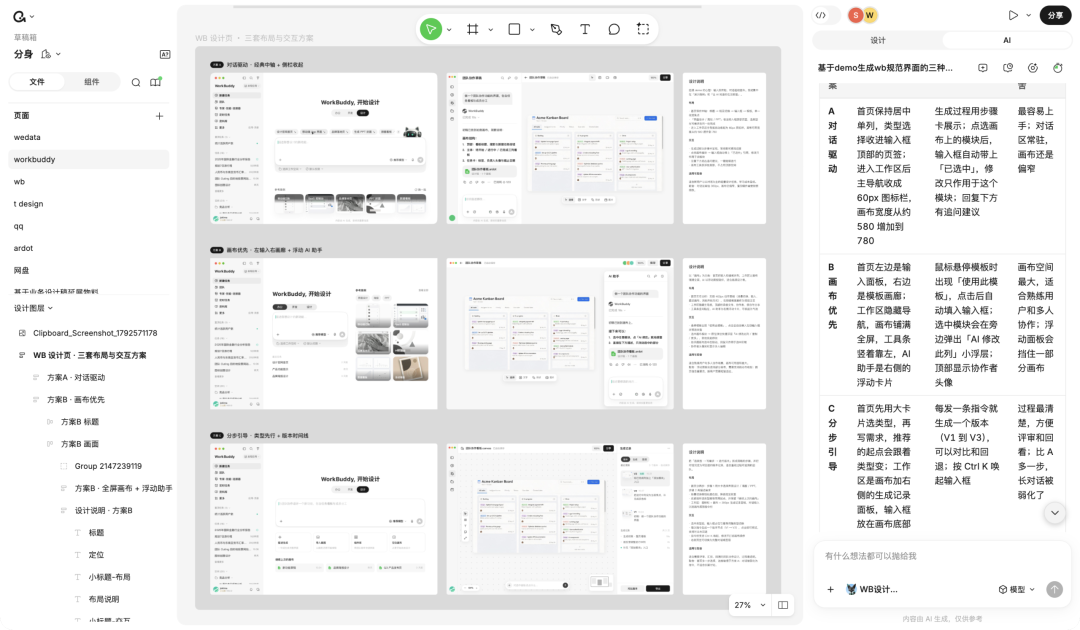The width and height of the screenshot is (1080, 630).
Task: Toggle the code dev mode switch
Action: pyautogui.click(x=827, y=15)
